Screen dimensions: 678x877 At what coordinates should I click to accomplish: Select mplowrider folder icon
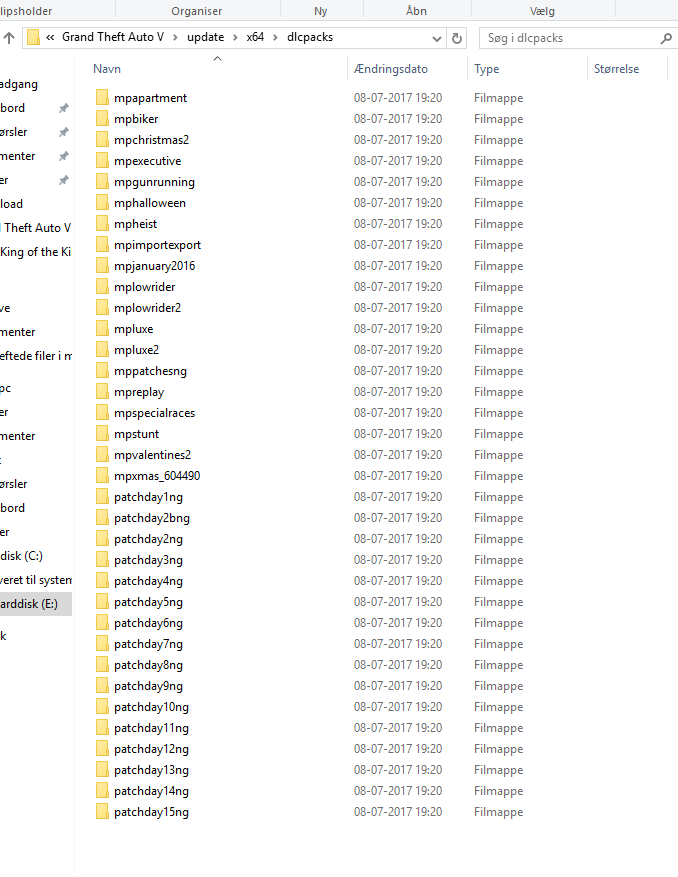point(102,286)
